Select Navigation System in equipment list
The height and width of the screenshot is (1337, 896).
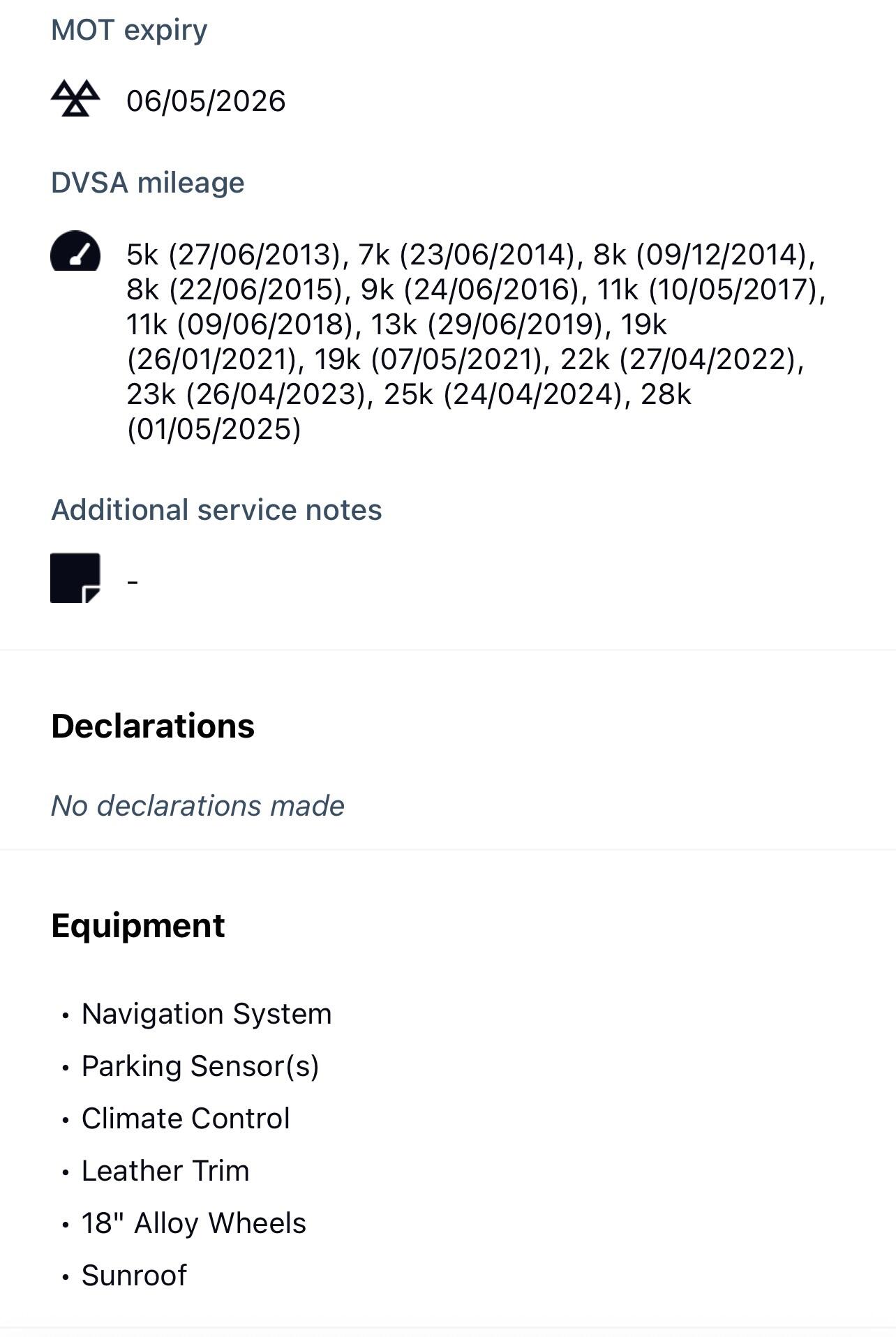(207, 1014)
